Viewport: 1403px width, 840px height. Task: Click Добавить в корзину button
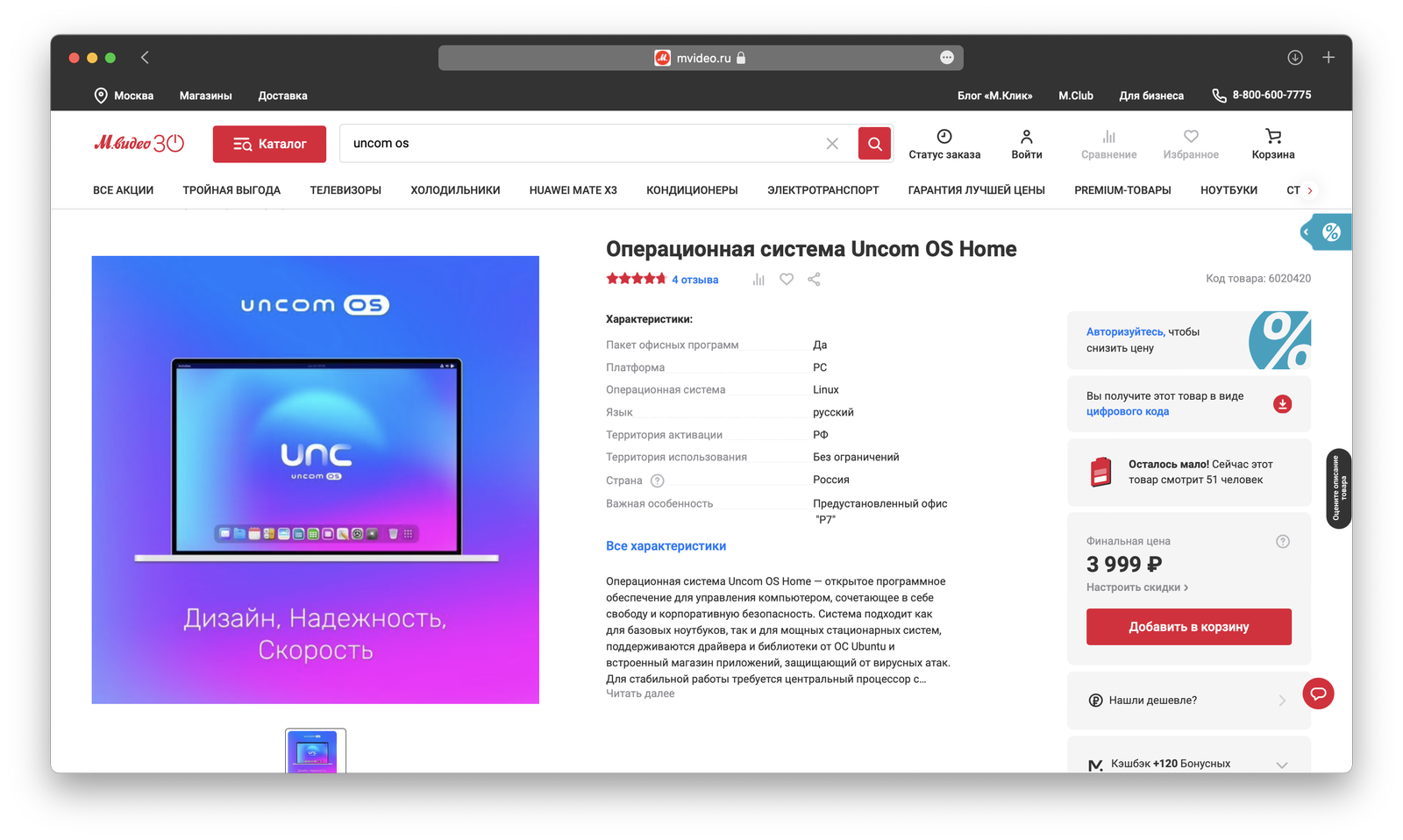tap(1189, 627)
